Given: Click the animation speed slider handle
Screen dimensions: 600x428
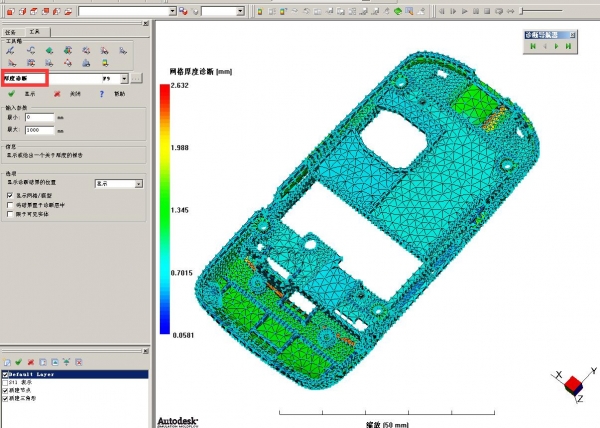Looking at the screenshot, I should coord(521,11).
